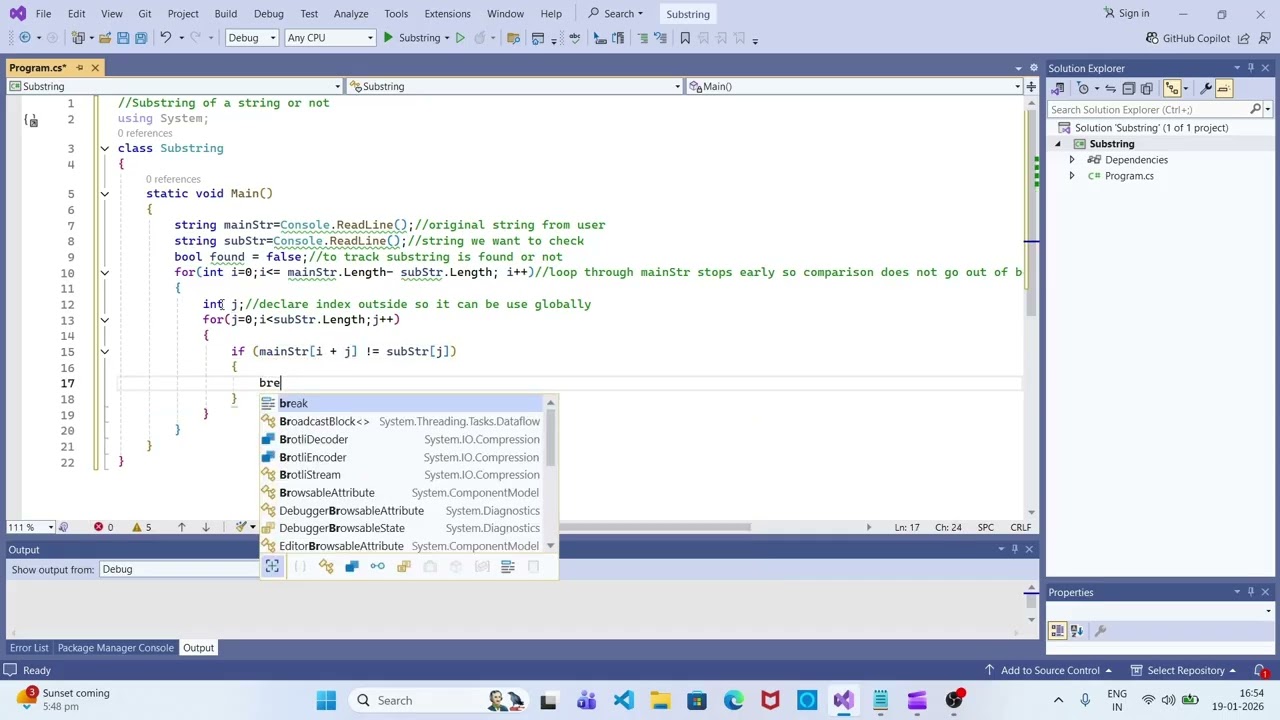Viewport: 1280px width, 720px height.
Task: Click navigate to next issue down arrow
Action: point(206,527)
